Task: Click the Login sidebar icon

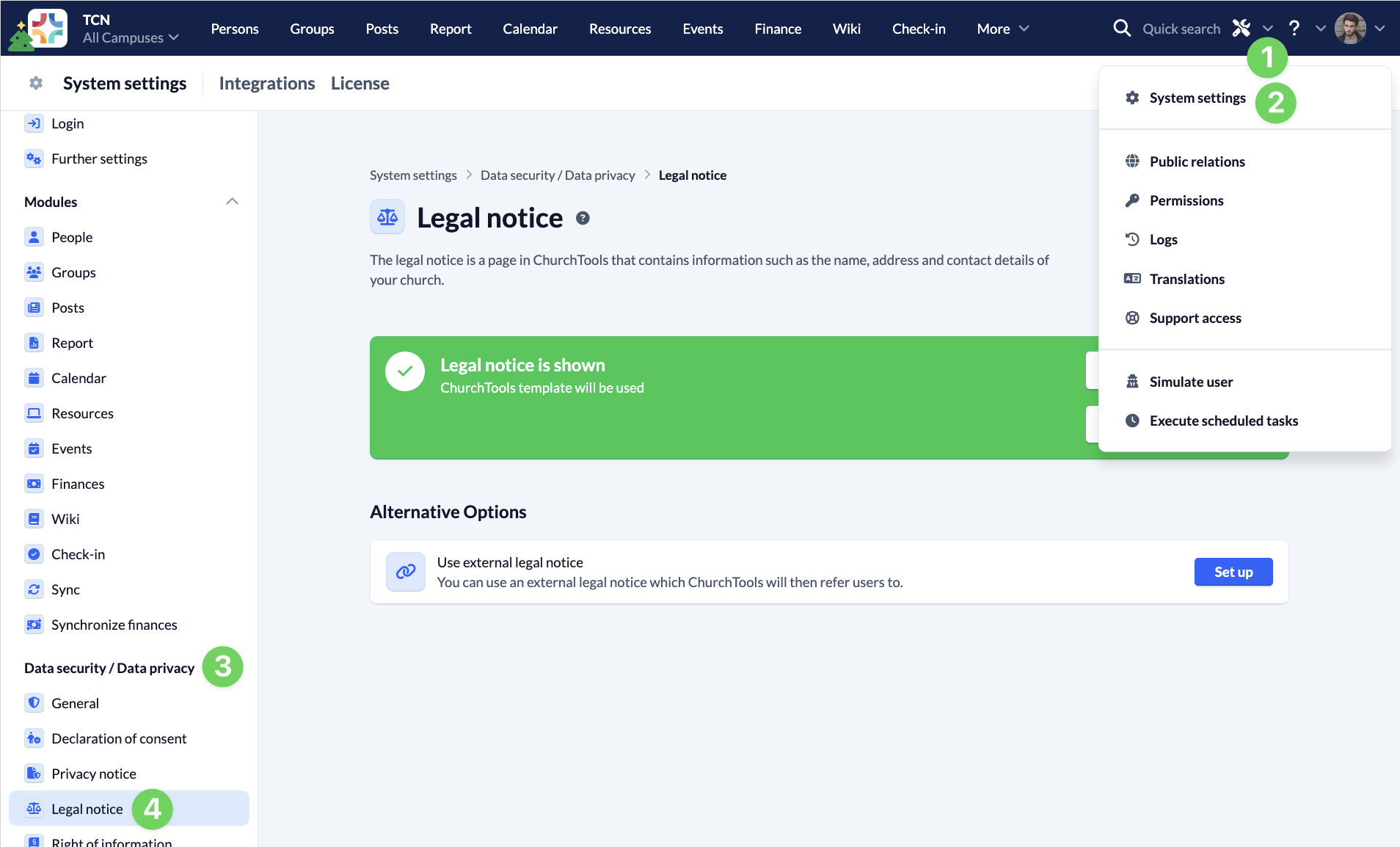Action: click(34, 123)
